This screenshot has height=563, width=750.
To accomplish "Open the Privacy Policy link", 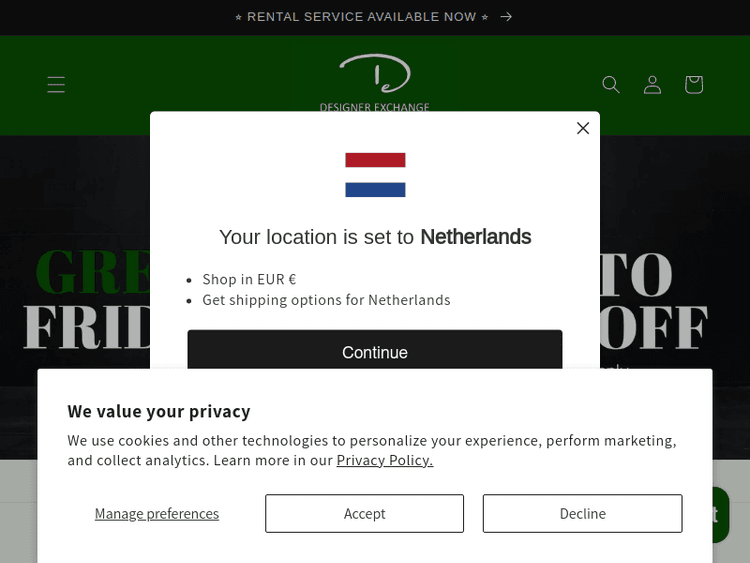I will 384,460.
